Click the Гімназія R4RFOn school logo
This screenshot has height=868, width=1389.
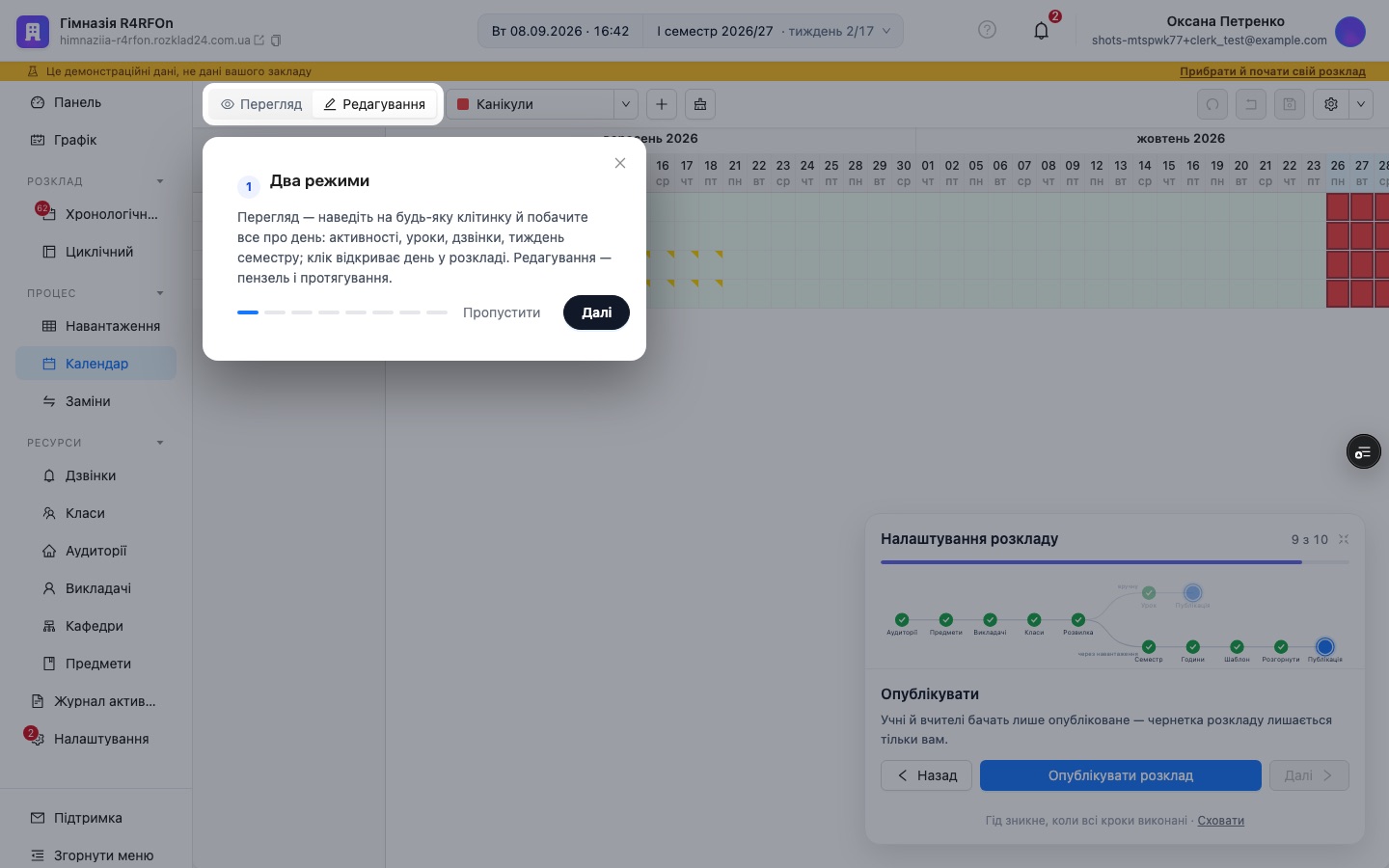[x=33, y=31]
